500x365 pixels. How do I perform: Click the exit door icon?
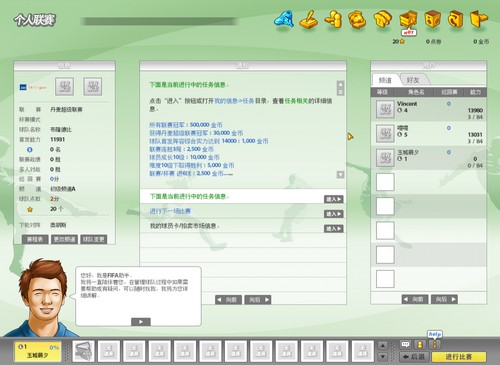click(479, 19)
